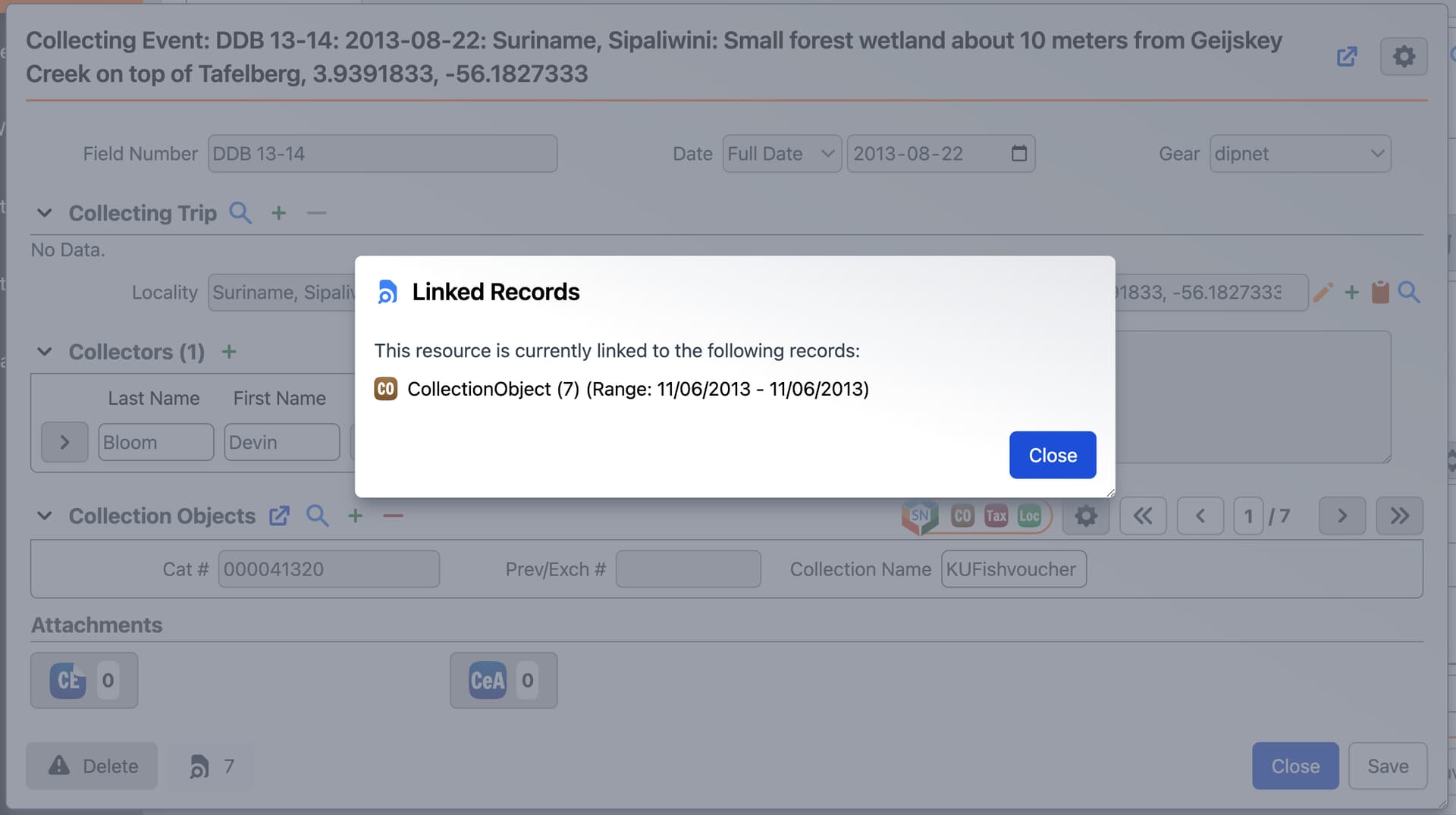This screenshot has width=1456, height=815.
Task: Click the Locality edit pencil icon
Action: (1323, 293)
